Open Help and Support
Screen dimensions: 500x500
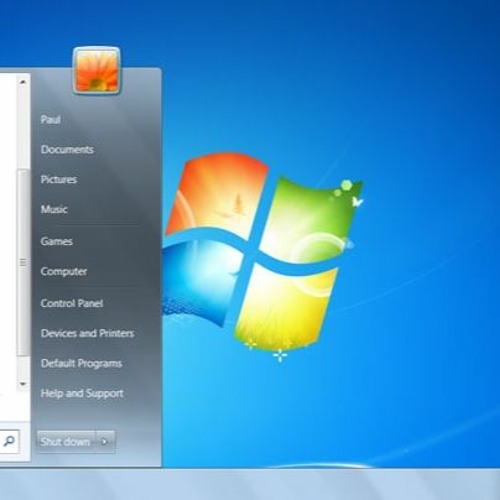(x=82, y=393)
